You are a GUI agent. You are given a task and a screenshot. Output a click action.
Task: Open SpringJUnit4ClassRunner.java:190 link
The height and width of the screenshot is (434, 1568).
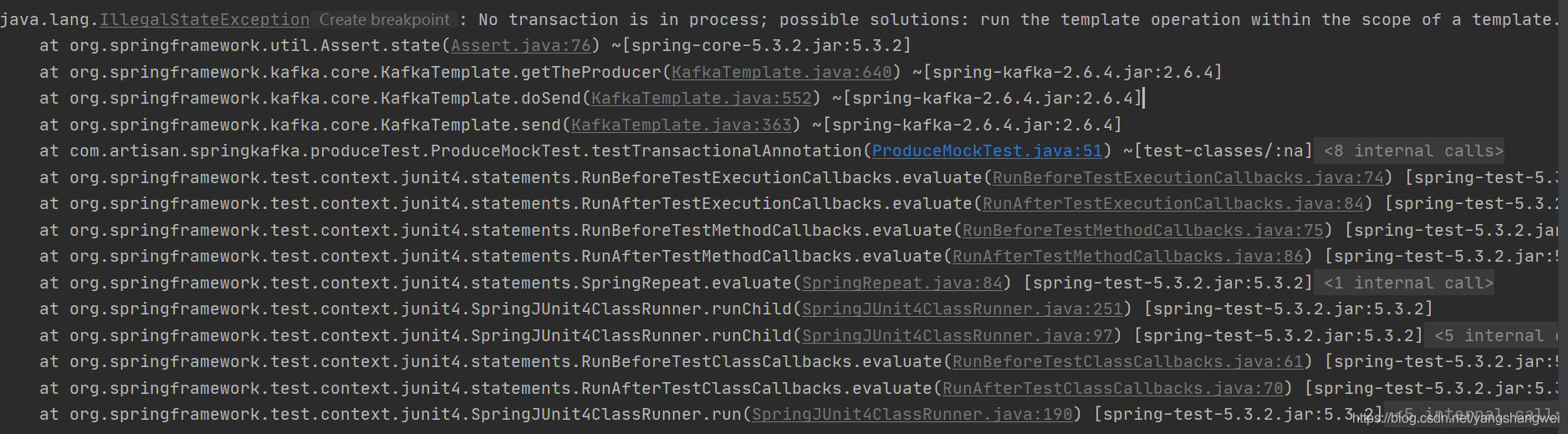click(x=912, y=414)
